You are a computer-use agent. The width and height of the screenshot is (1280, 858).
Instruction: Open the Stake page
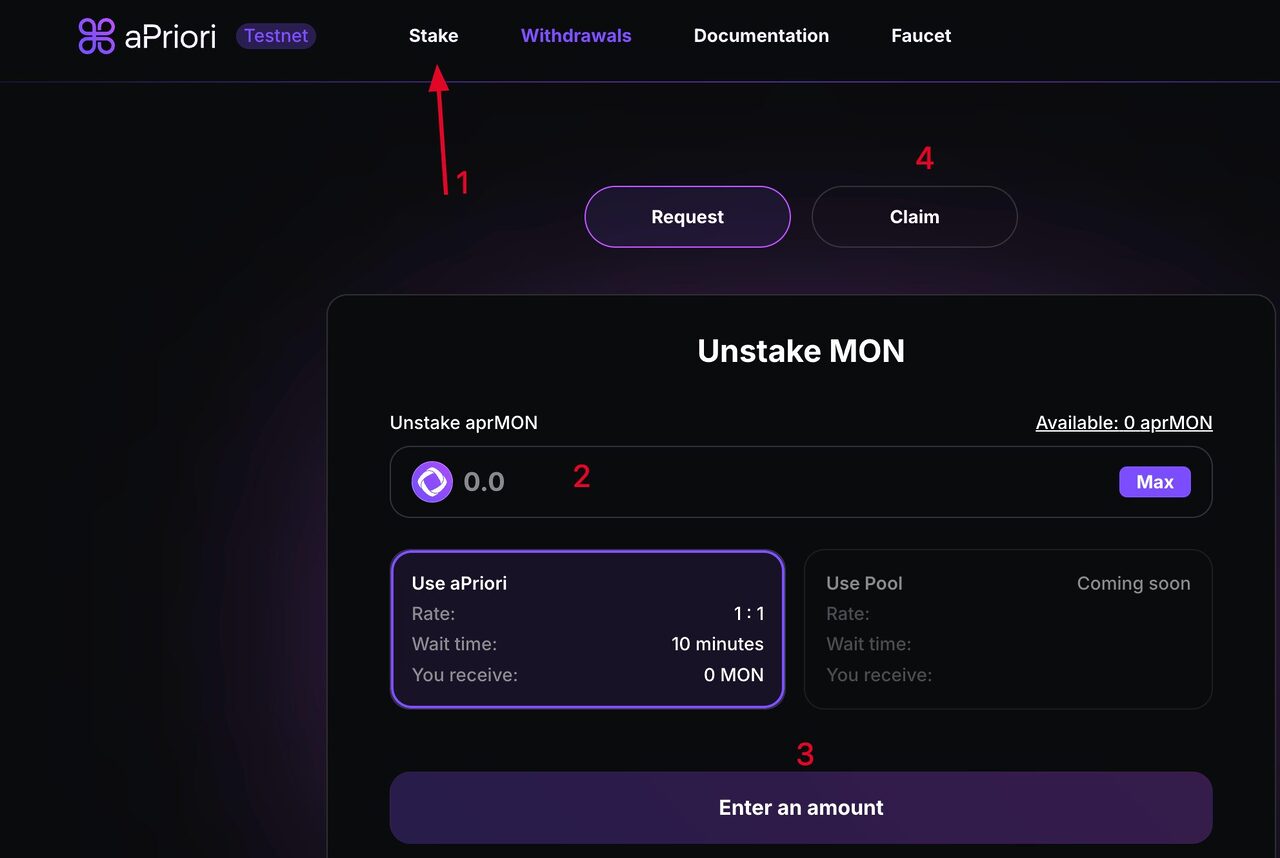tap(433, 36)
